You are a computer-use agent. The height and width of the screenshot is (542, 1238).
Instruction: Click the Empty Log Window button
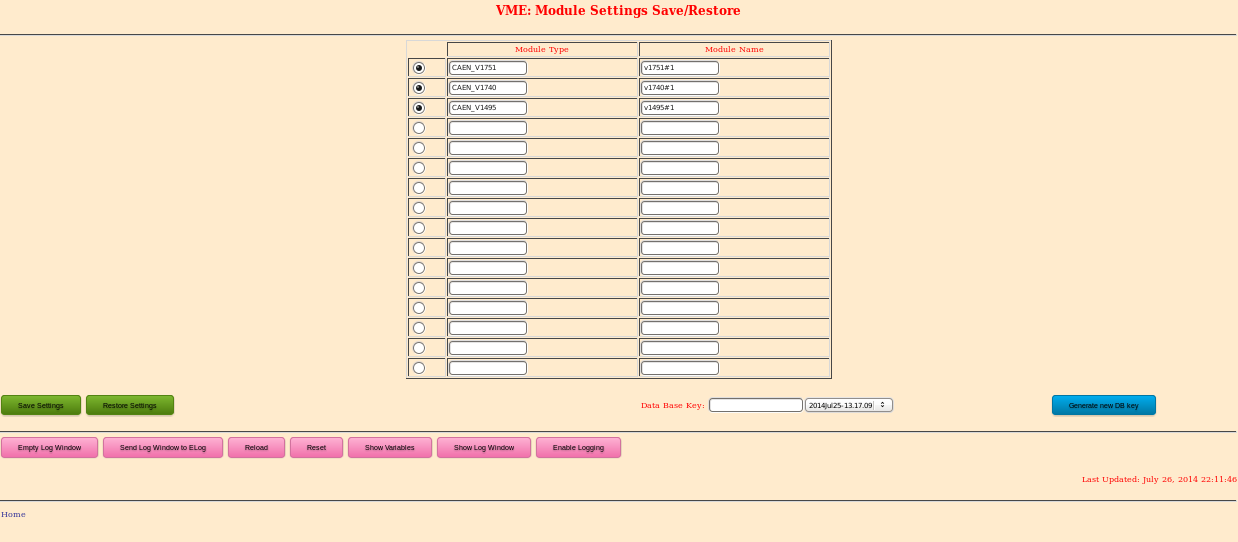[x=50, y=448]
